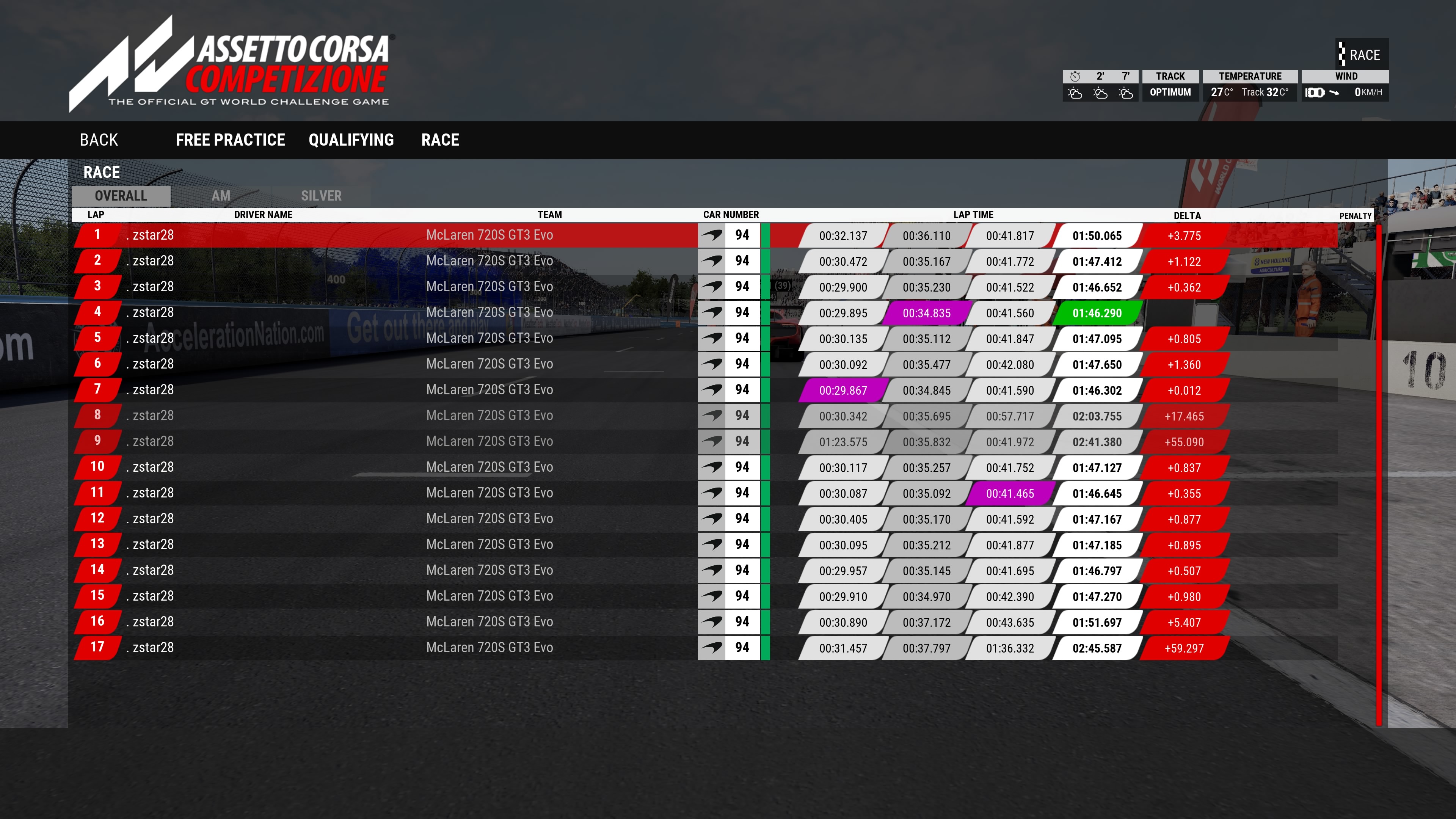Click the weather forecast clock icon

tap(1075, 76)
